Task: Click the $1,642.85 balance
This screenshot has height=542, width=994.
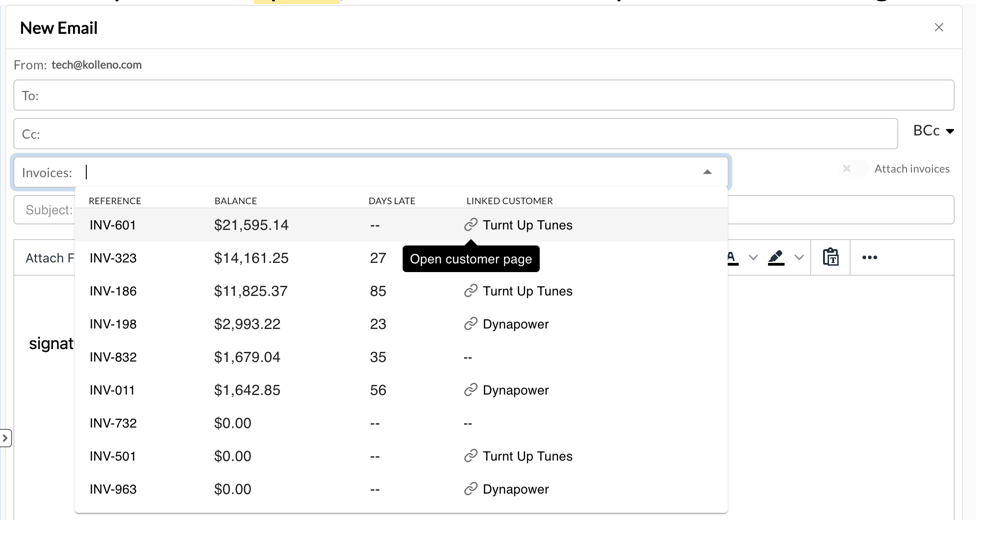Action: [247, 390]
